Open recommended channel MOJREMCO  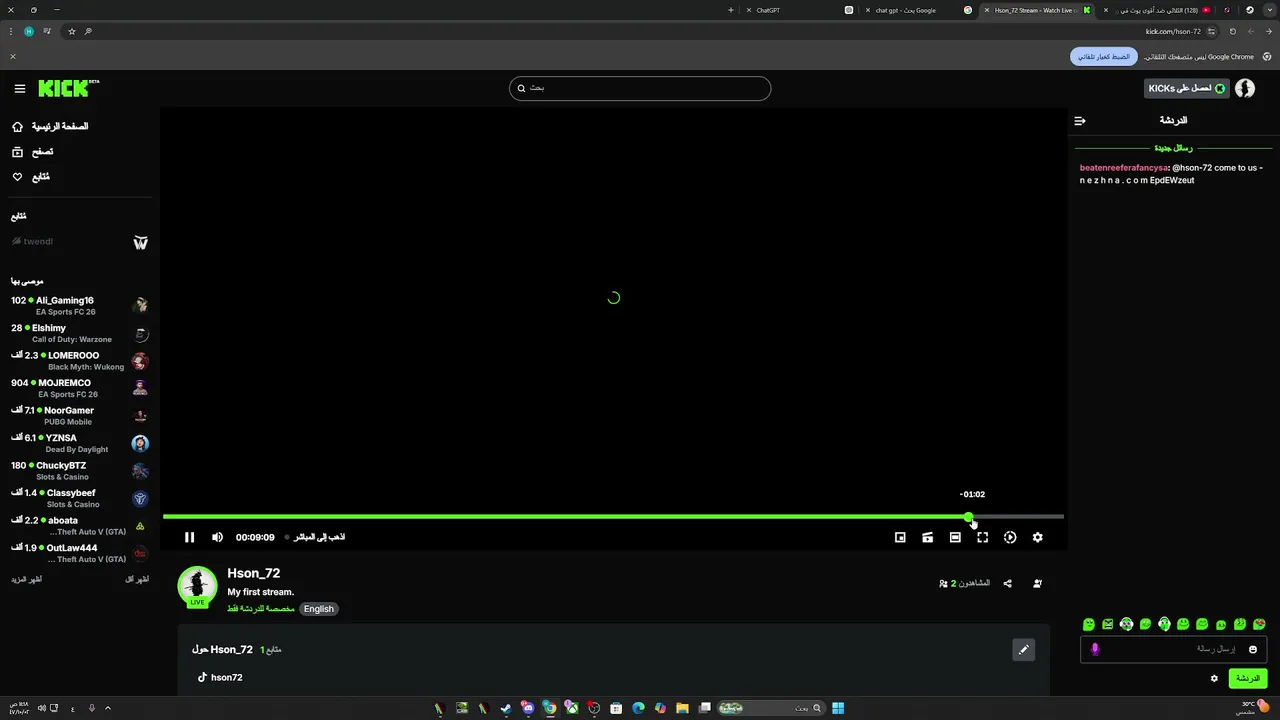[x=80, y=388]
